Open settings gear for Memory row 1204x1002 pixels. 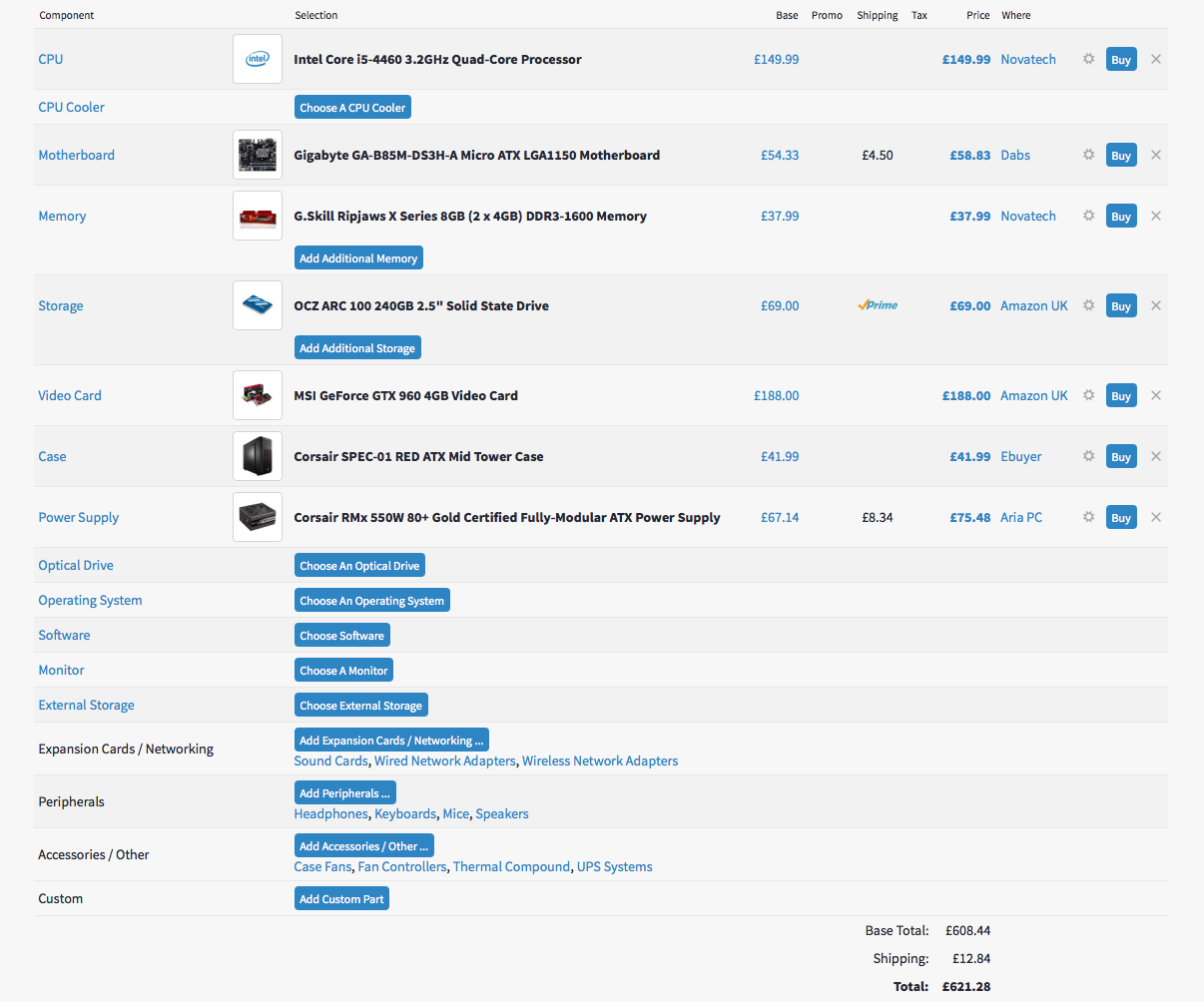click(x=1088, y=216)
